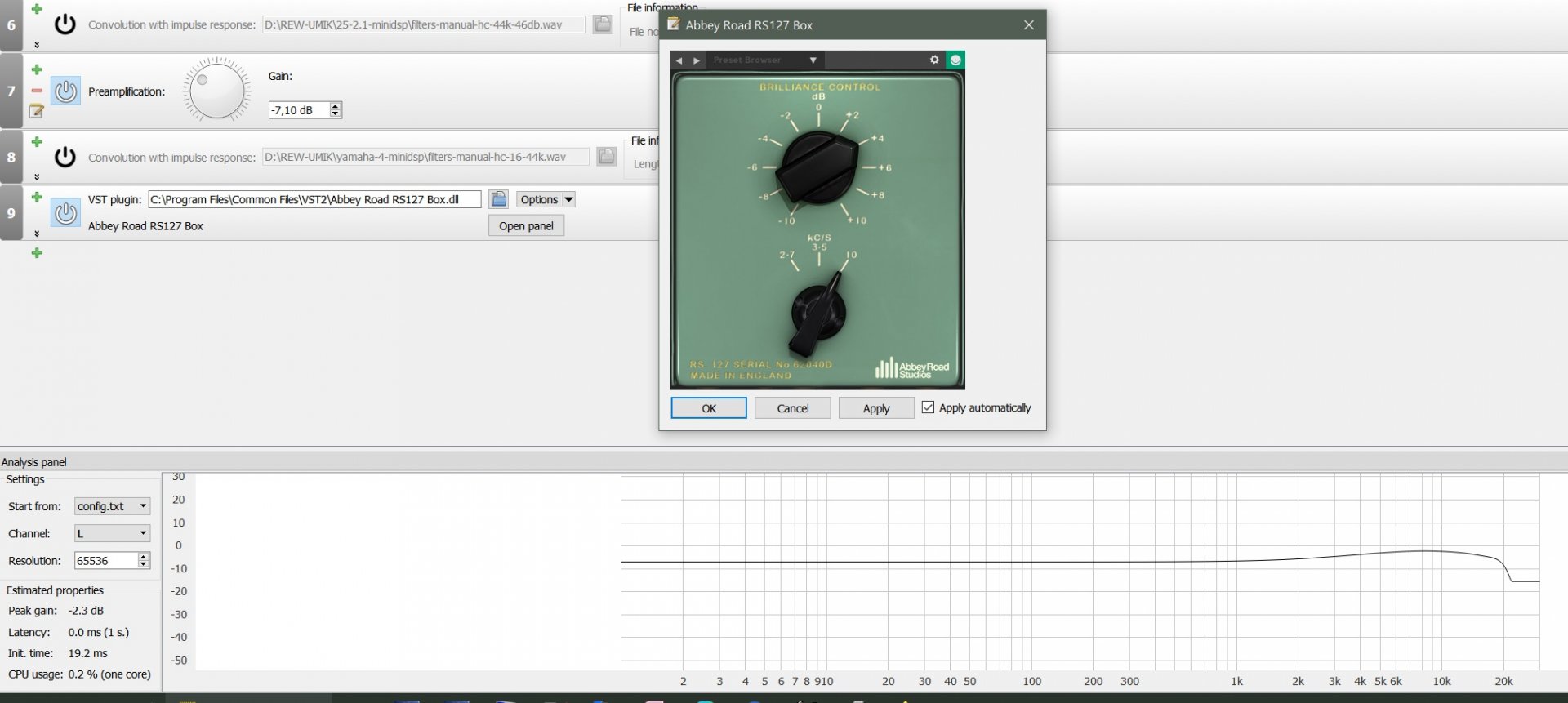
Task: Uncheck the Apply automatically checkbox
Action: pos(928,407)
